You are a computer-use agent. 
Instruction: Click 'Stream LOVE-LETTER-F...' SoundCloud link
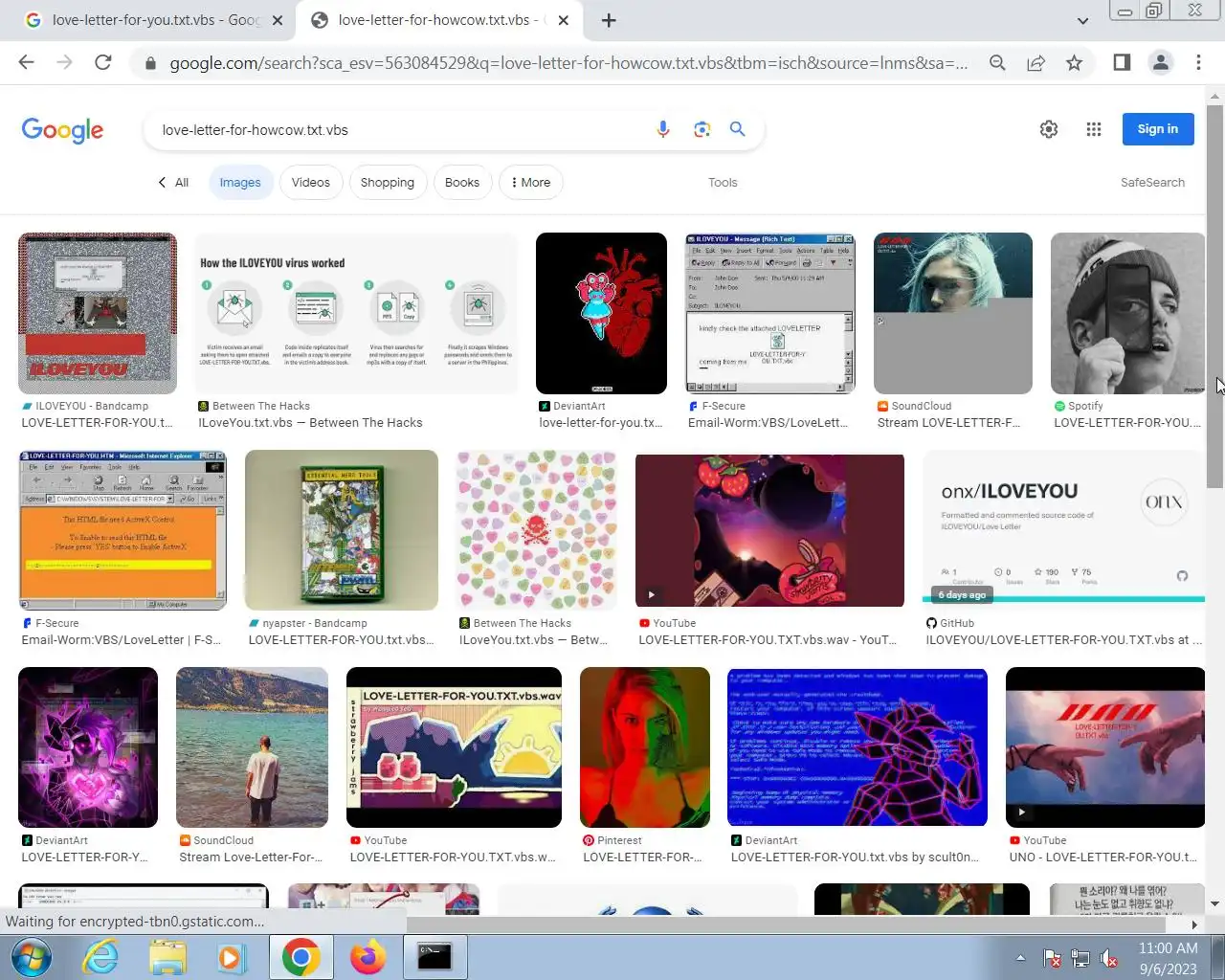click(948, 422)
